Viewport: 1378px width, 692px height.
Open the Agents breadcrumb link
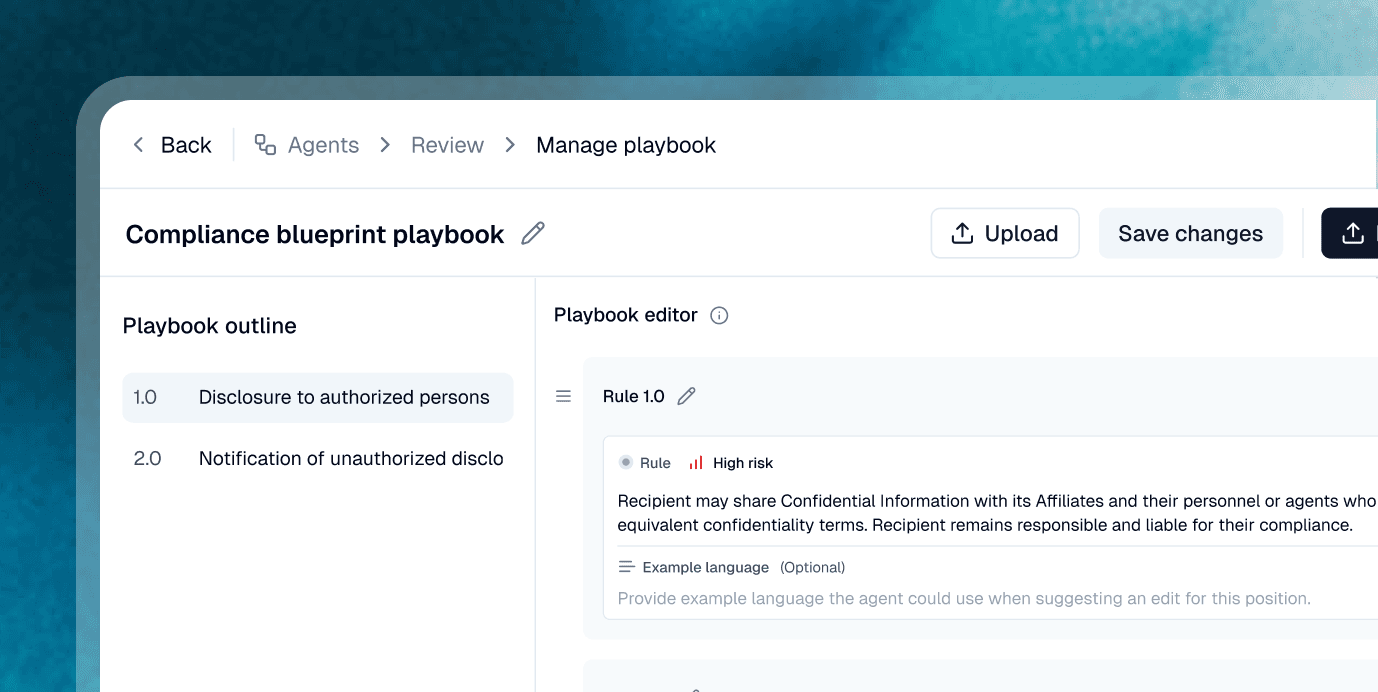(x=323, y=145)
